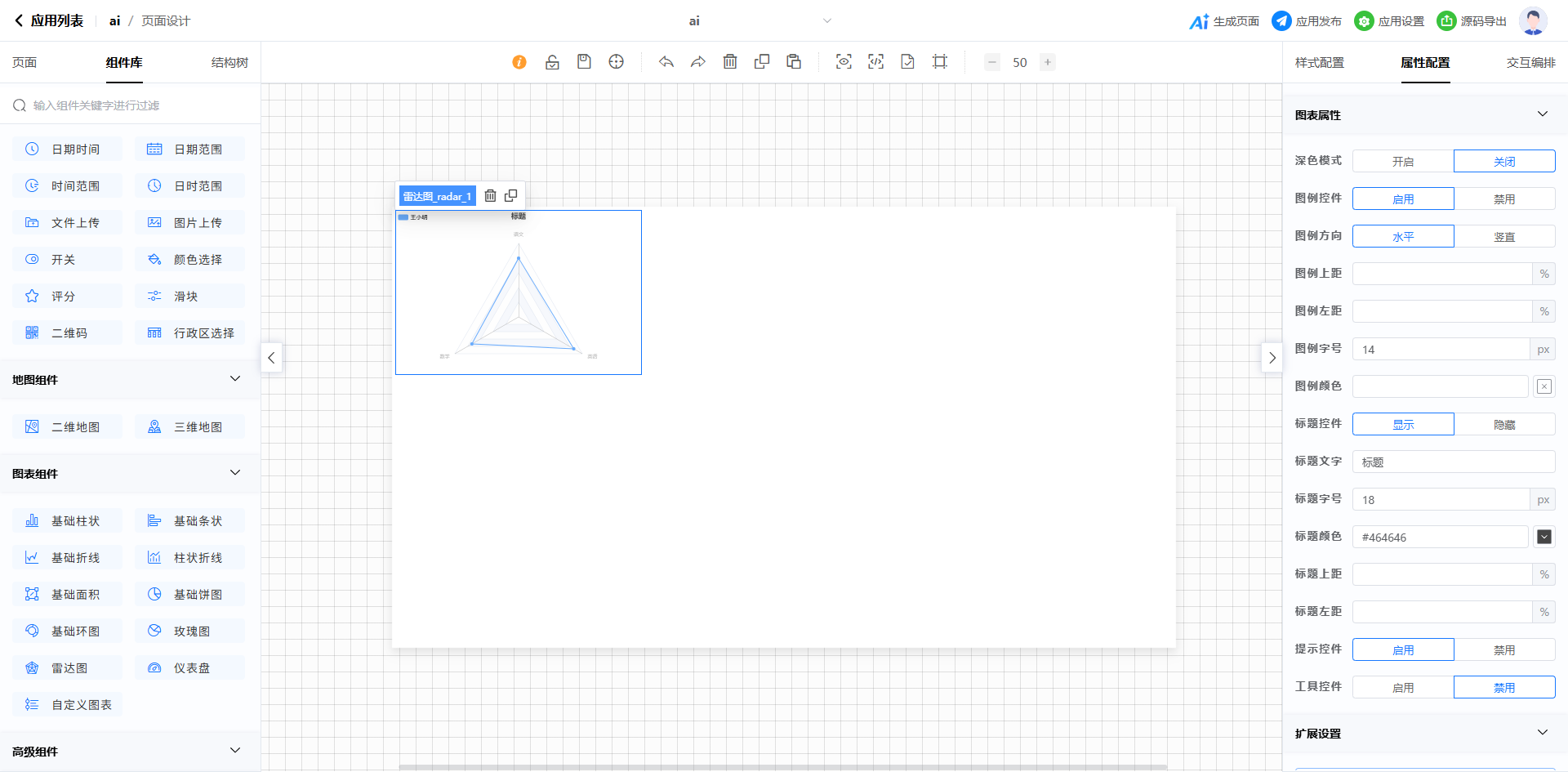Click the paste clipboard icon in toolbar
The width and height of the screenshot is (1568, 772).
tap(793, 62)
